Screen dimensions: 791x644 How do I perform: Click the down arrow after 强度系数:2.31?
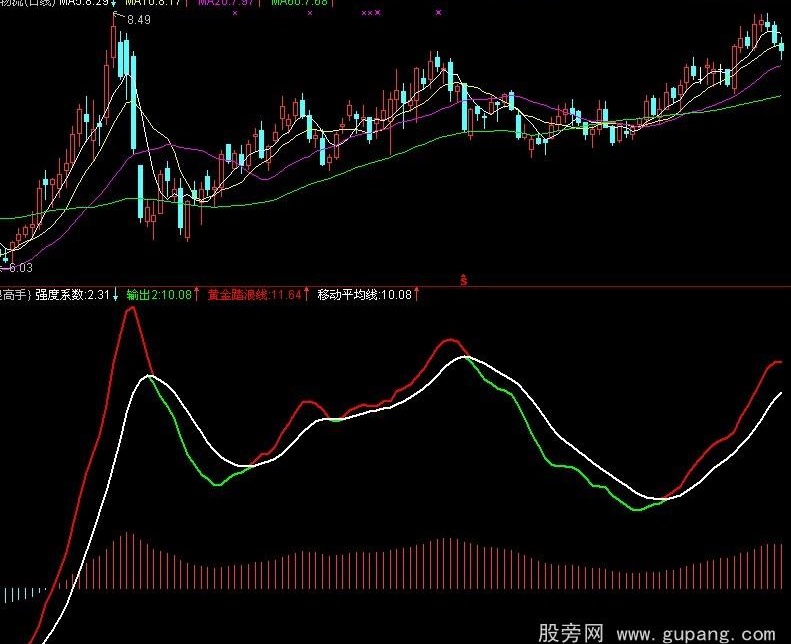pyautogui.click(x=116, y=295)
